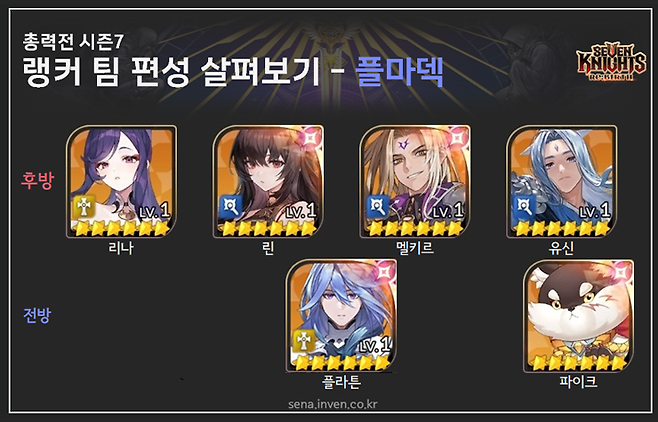Click the pink badge on Pike's portrait
The image size is (658, 422).
click(x=622, y=271)
